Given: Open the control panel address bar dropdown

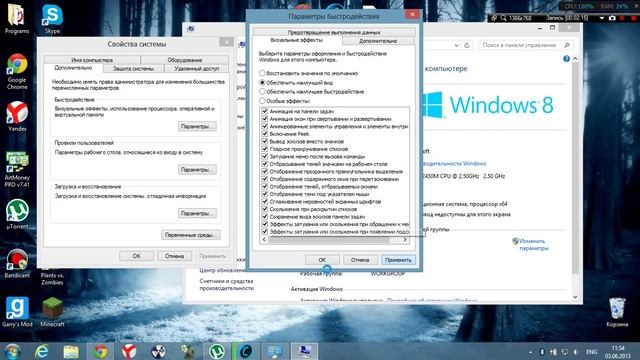Looking at the screenshot, I should click(456, 45).
